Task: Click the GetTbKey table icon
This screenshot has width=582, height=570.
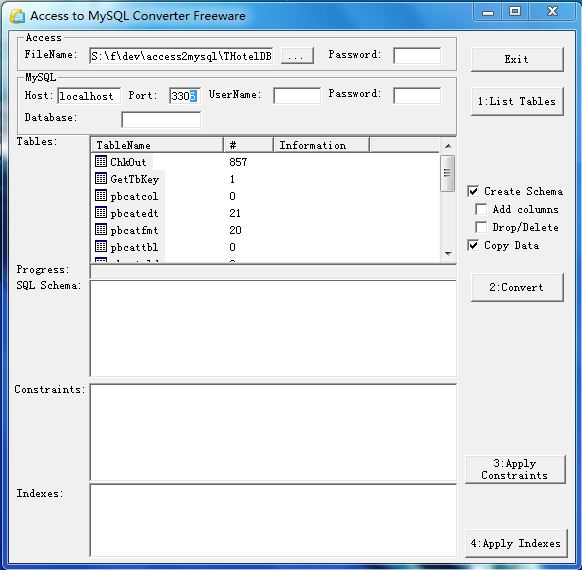Action: tap(101, 178)
